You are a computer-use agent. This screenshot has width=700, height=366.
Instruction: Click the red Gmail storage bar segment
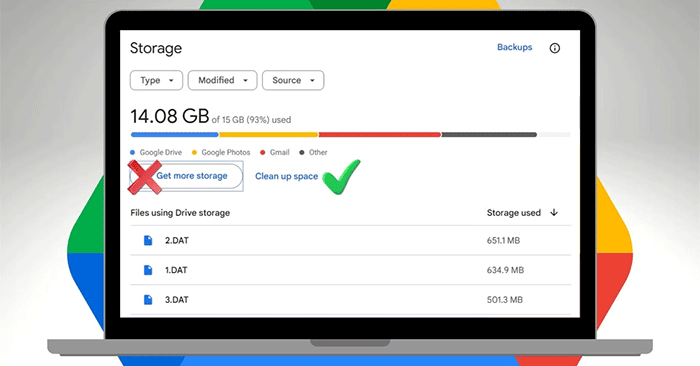pyautogui.click(x=380, y=134)
